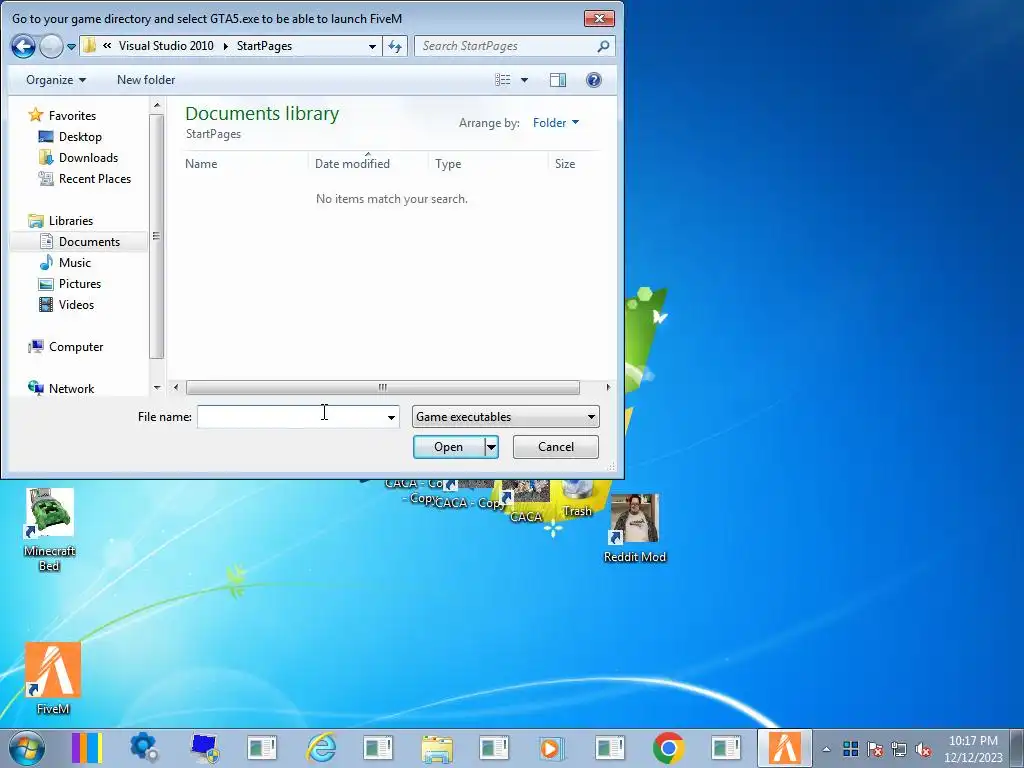Click the file list scroll right arrow
Screen dimensions: 1024x768
(608, 387)
